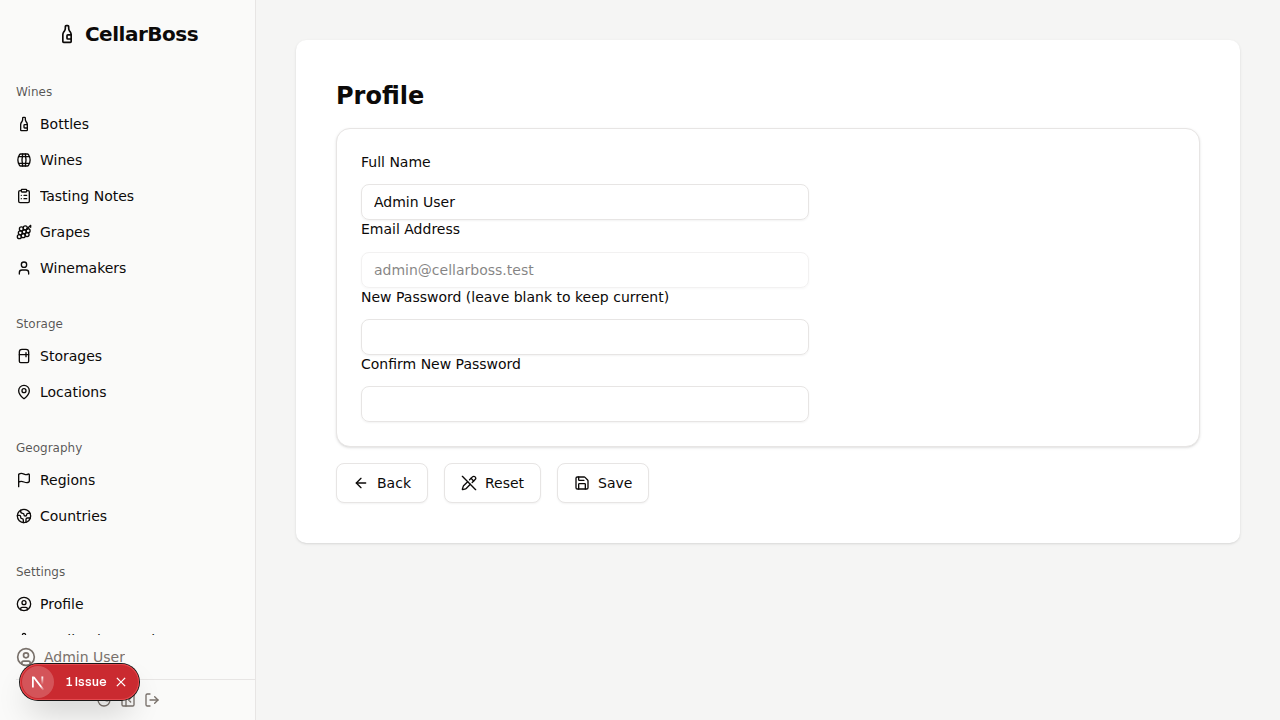This screenshot has width=1280, height=720.
Task: Click the Grapes icon in sidebar
Action: click(x=24, y=232)
